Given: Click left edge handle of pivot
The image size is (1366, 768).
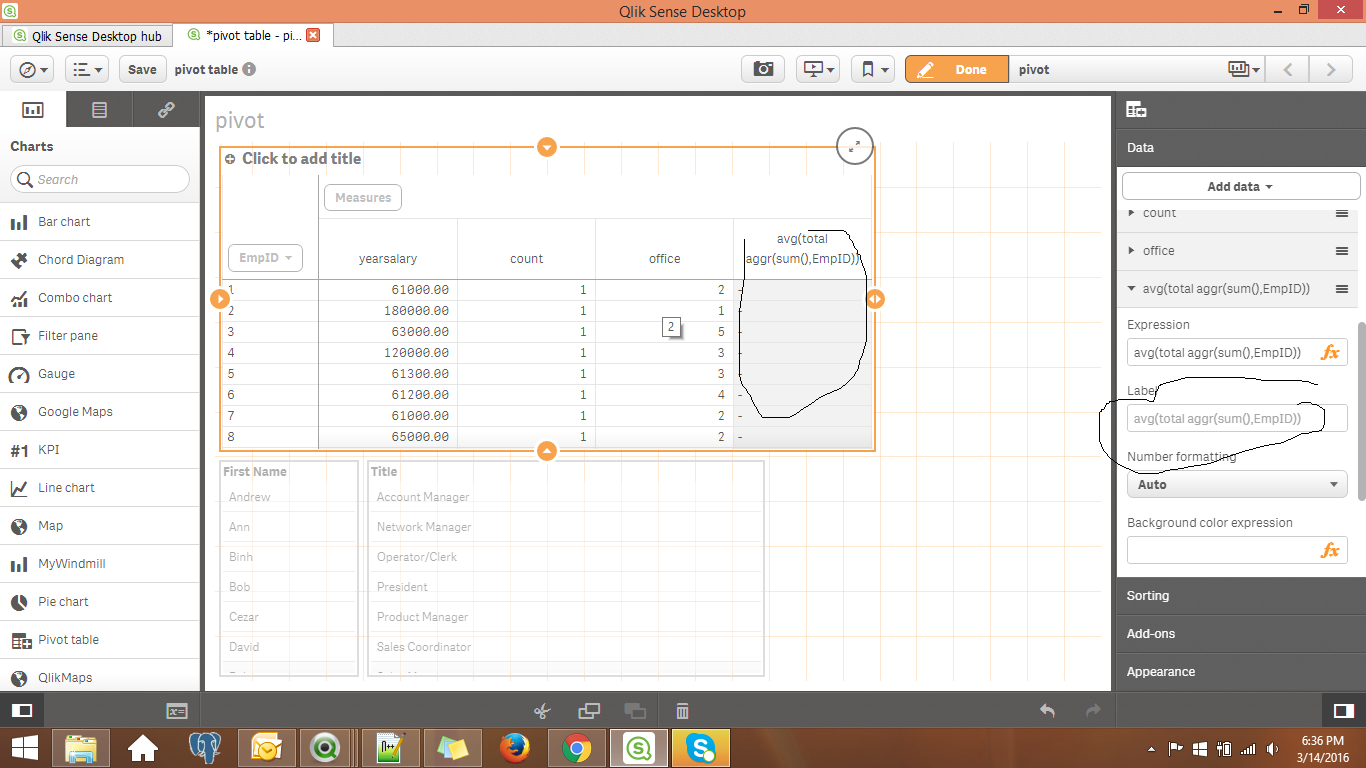Looking at the screenshot, I should point(221,298).
